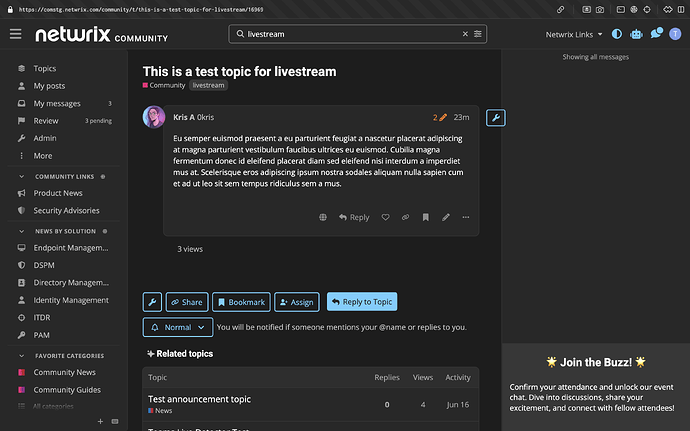
Task: Open topic admin wrench beside post
Action: pyautogui.click(x=495, y=118)
